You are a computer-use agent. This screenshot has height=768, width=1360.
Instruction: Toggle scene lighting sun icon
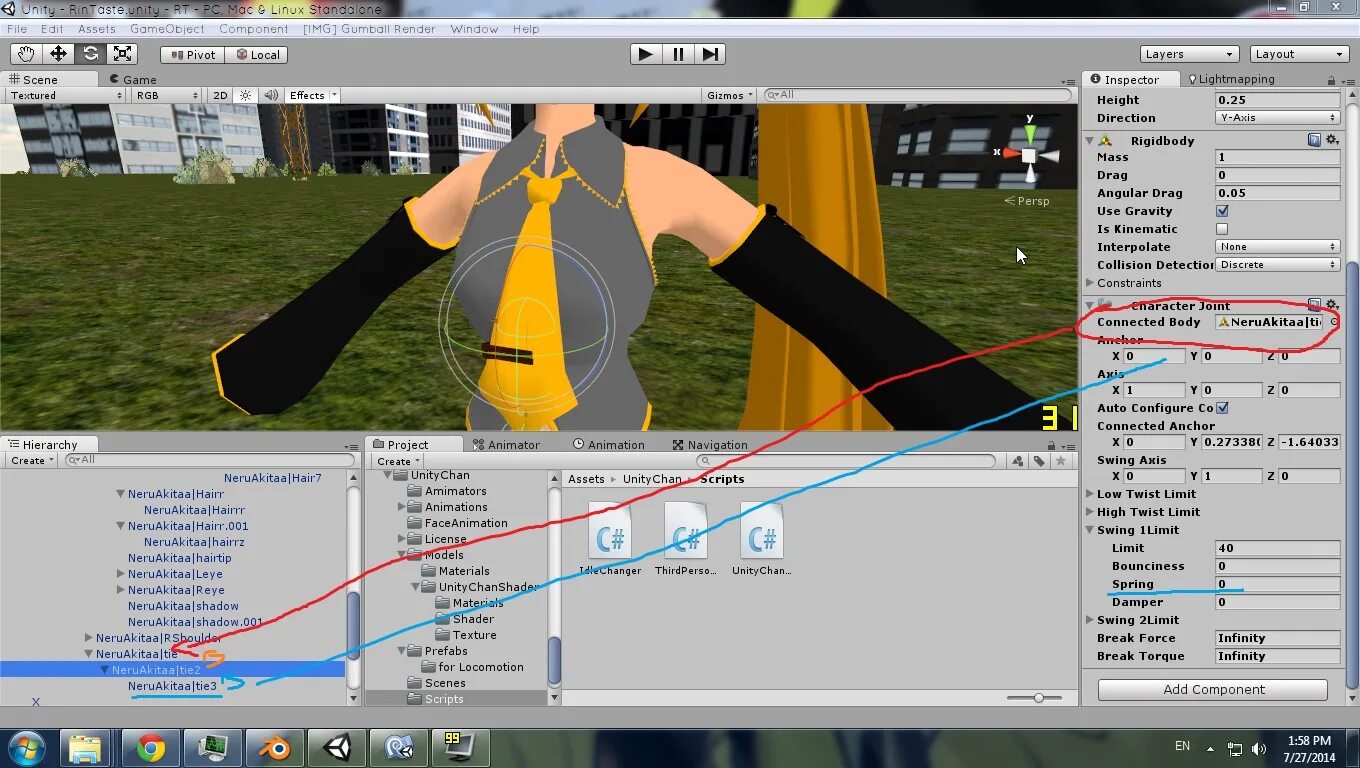coord(246,95)
